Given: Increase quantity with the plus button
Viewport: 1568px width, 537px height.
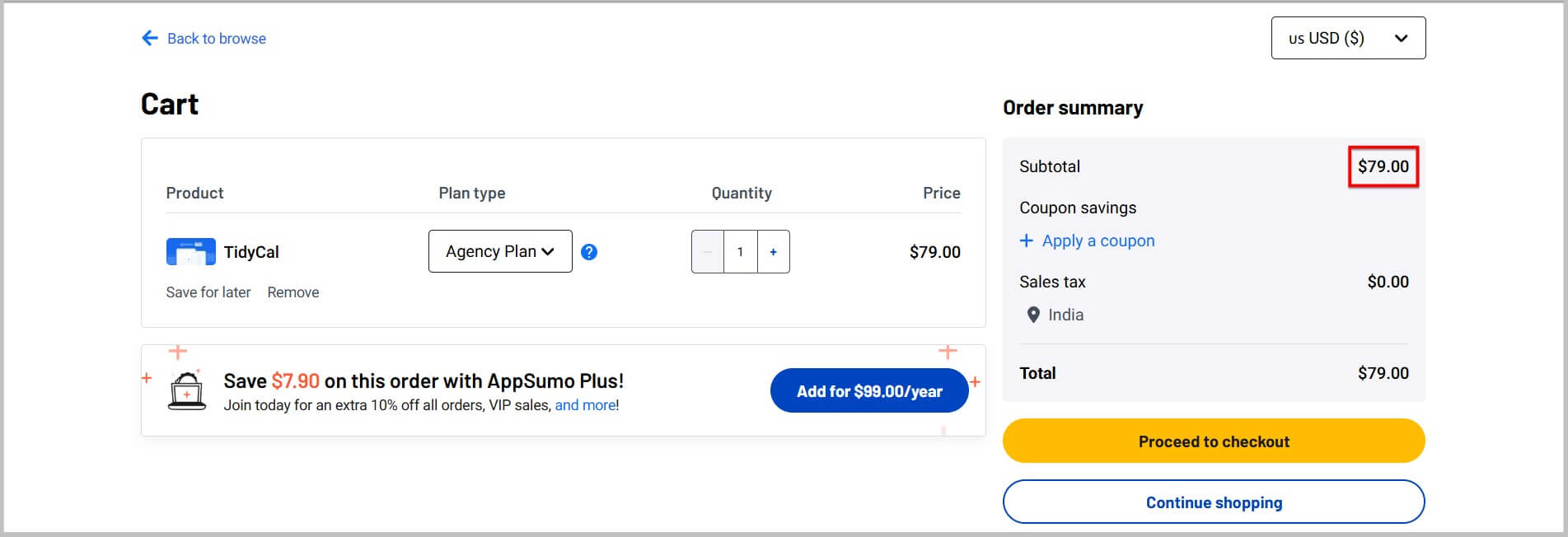Looking at the screenshot, I should click(773, 252).
